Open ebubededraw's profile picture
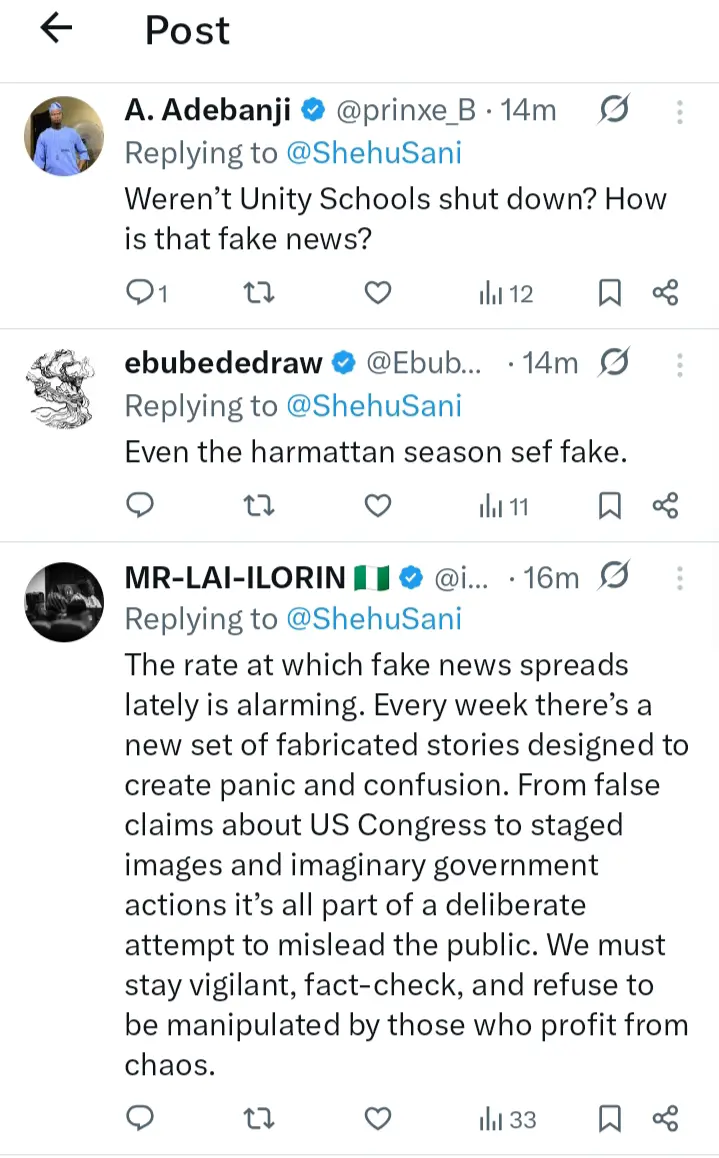Viewport: 719px width, 1158px height. tap(63, 388)
